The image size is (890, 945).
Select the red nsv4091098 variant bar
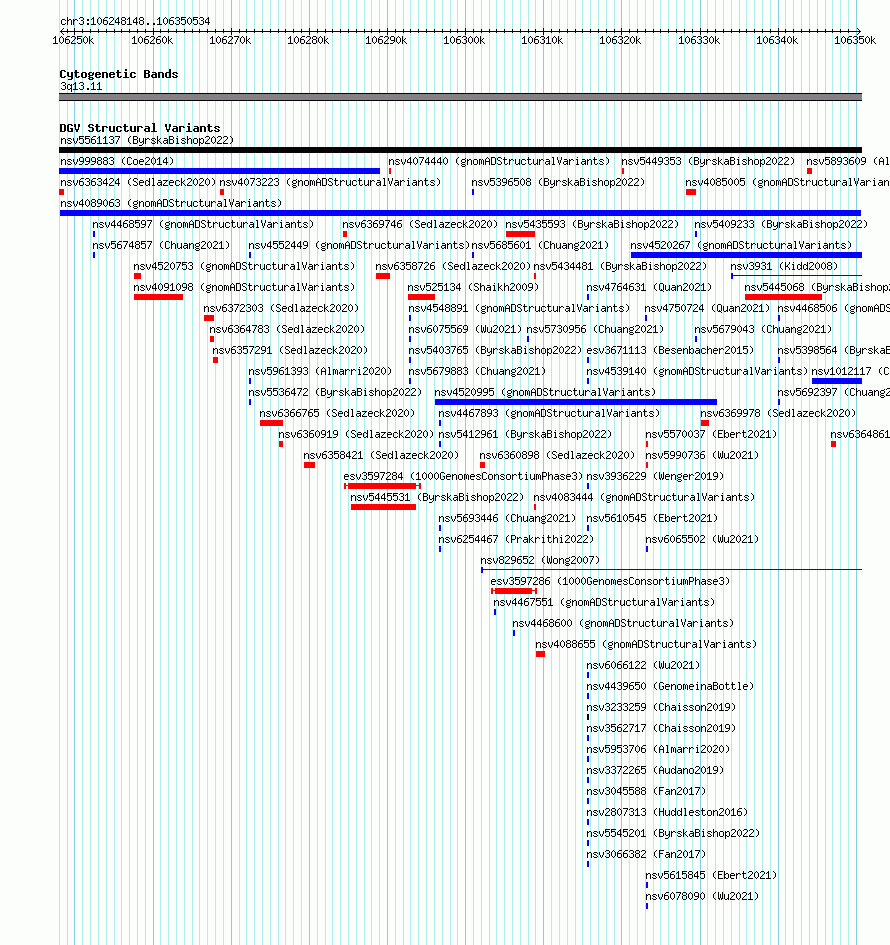158,297
